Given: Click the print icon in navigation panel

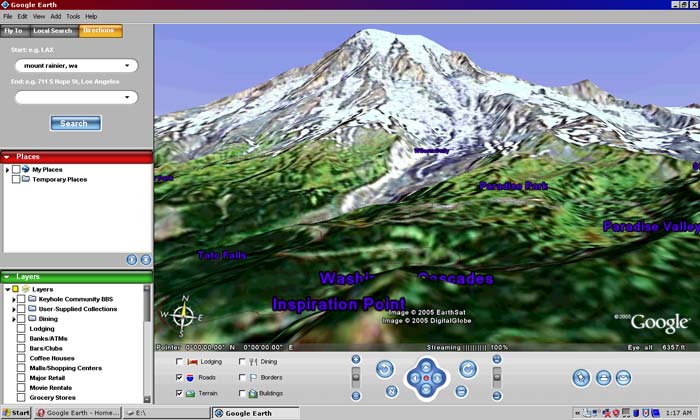Looking at the screenshot, I should pyautogui.click(x=603, y=377).
